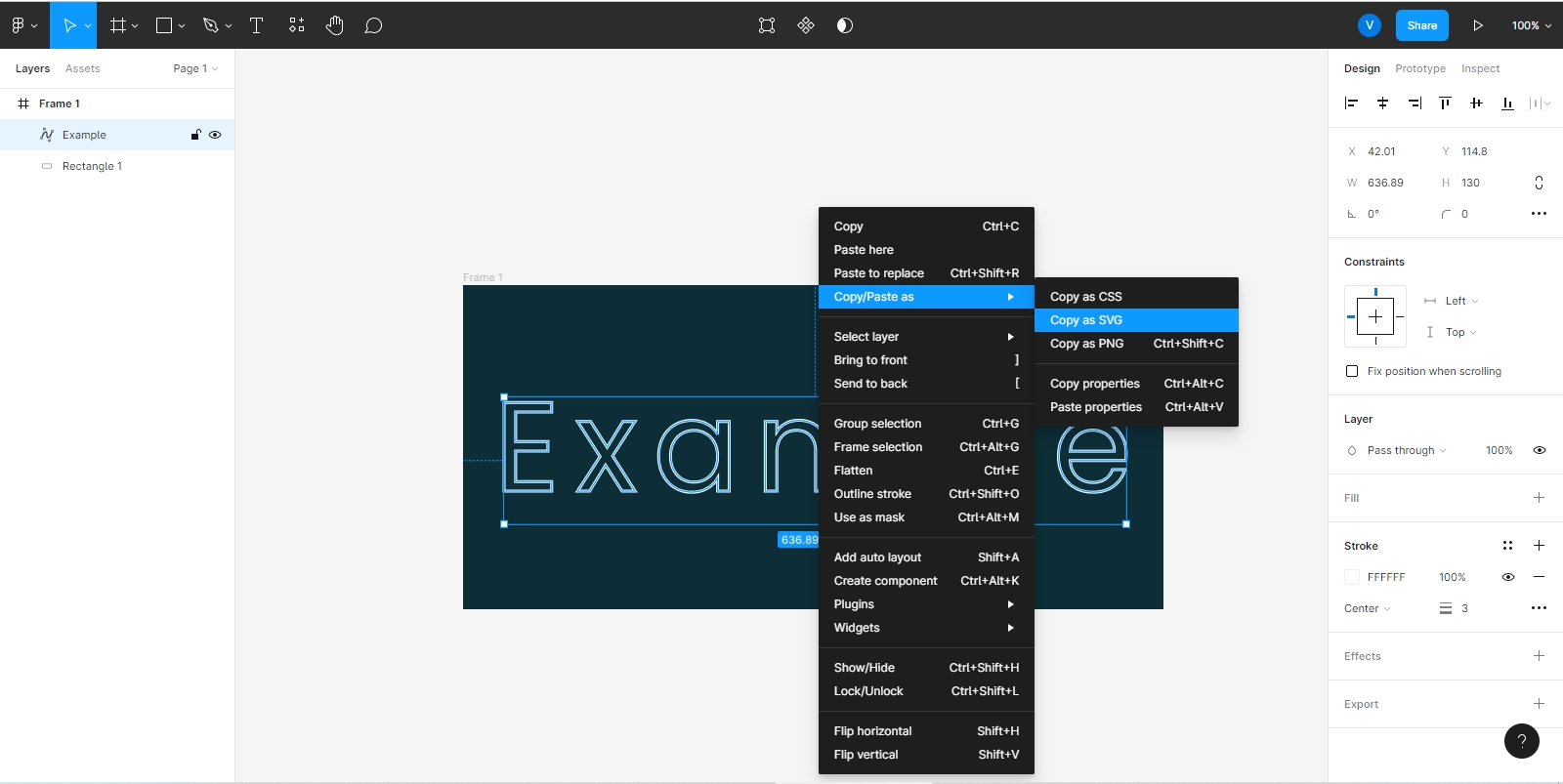Select the Text tool

coord(257,25)
